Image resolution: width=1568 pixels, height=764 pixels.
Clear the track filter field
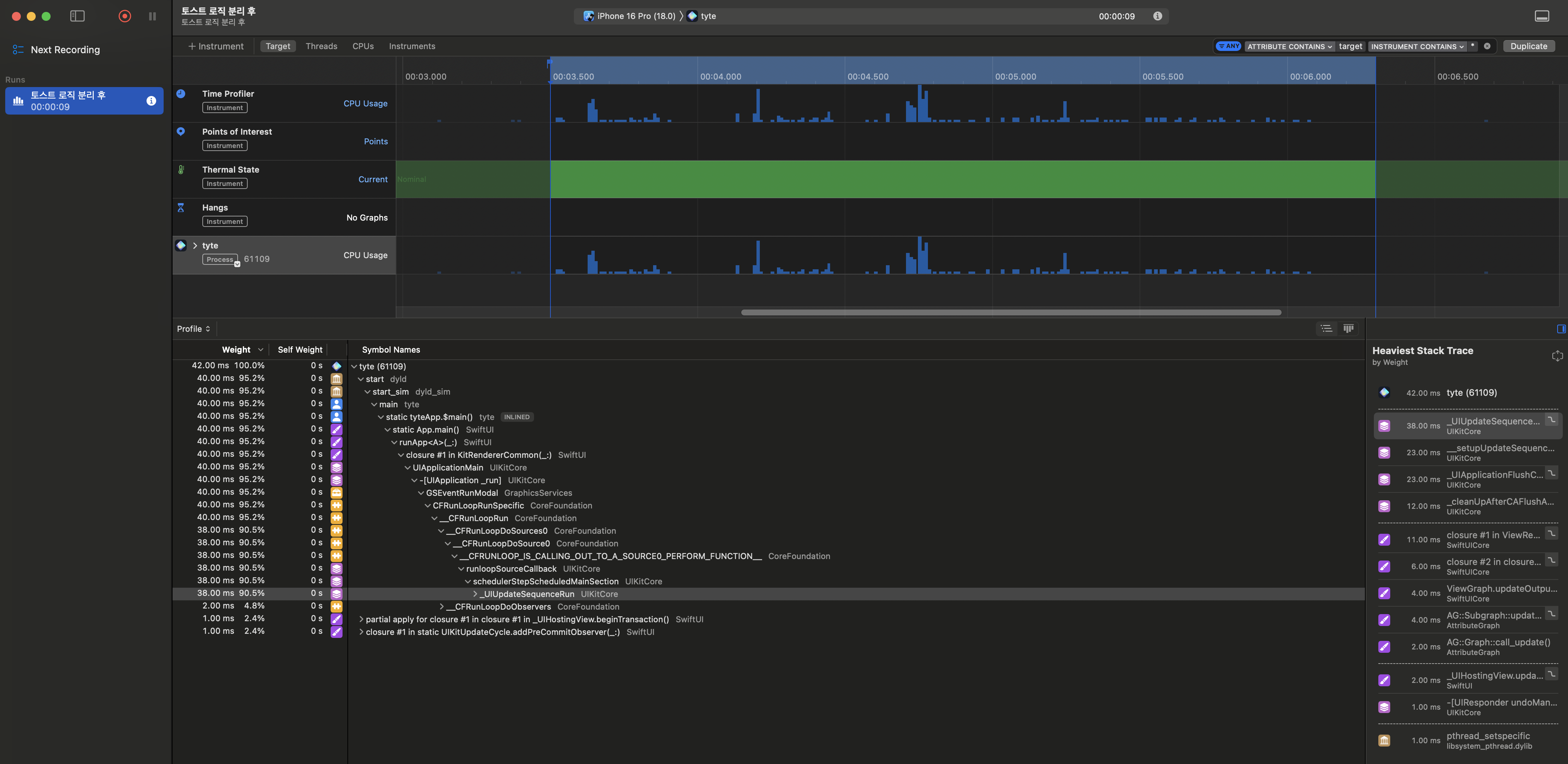[1487, 46]
